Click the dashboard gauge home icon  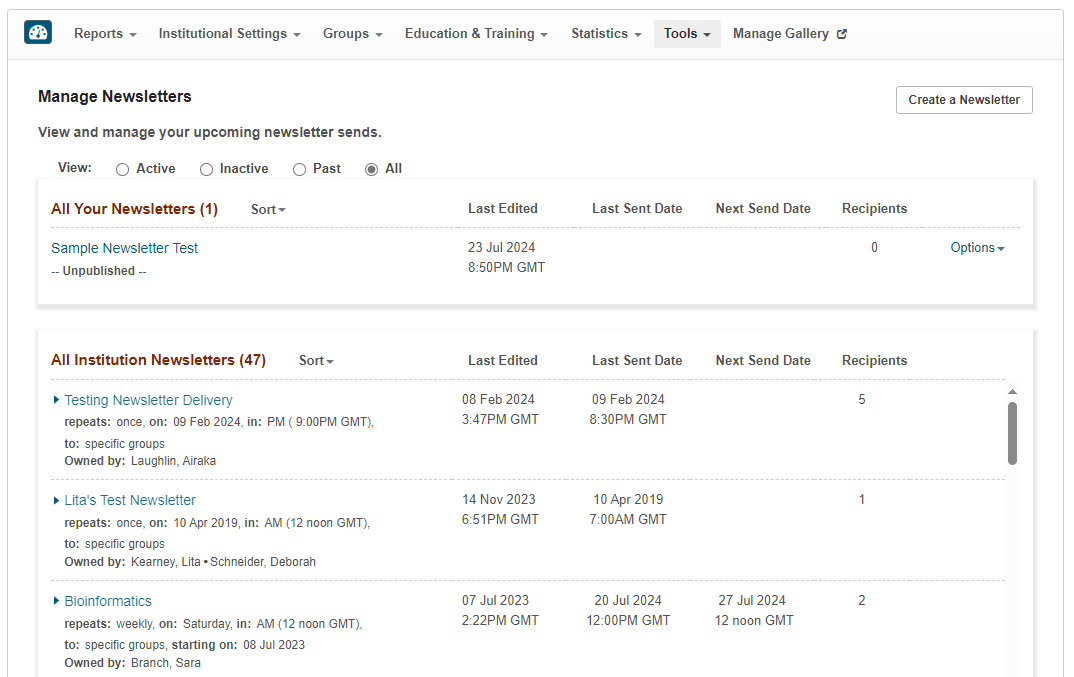pyautogui.click(x=38, y=33)
